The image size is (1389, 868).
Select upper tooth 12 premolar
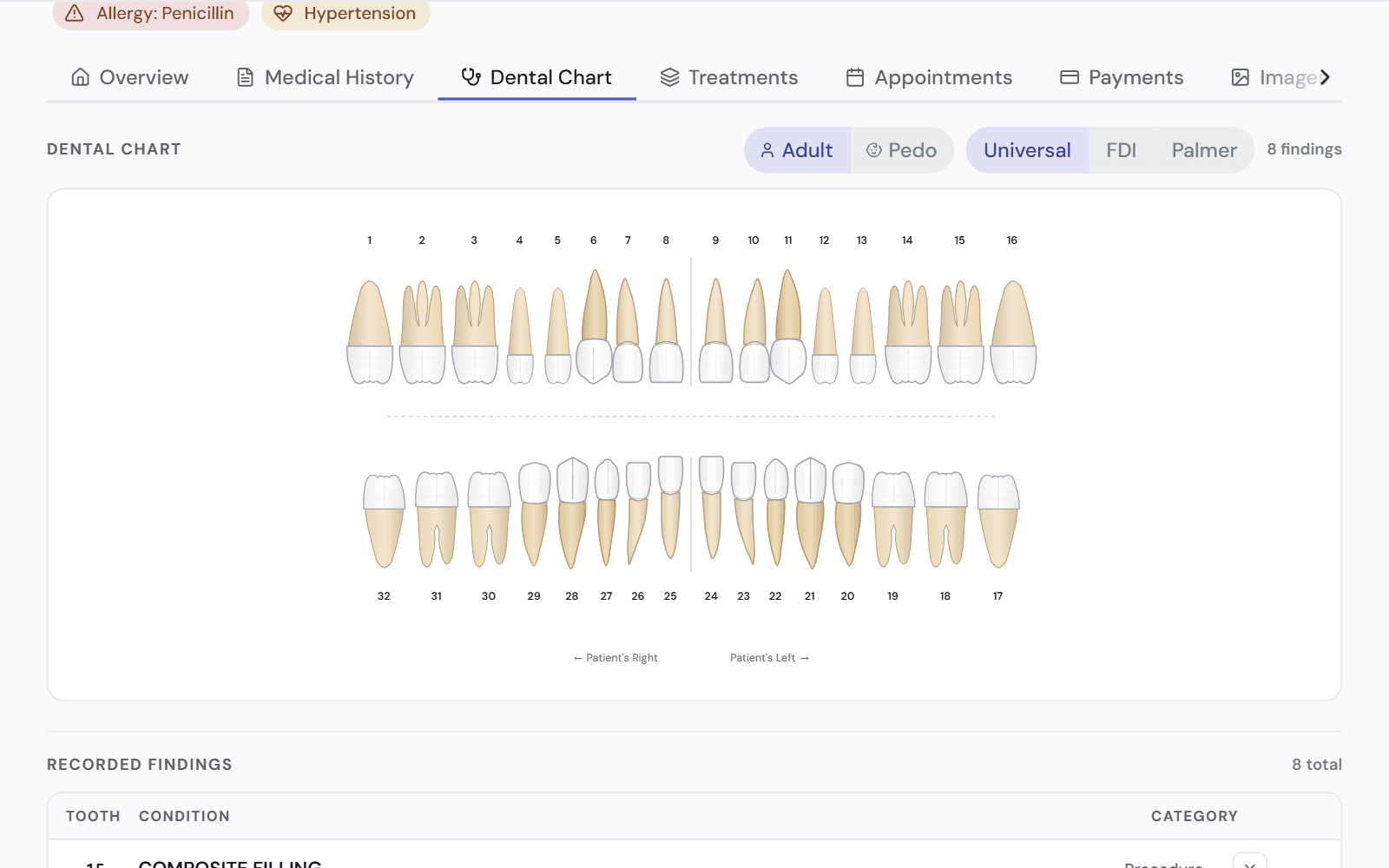coord(825,335)
